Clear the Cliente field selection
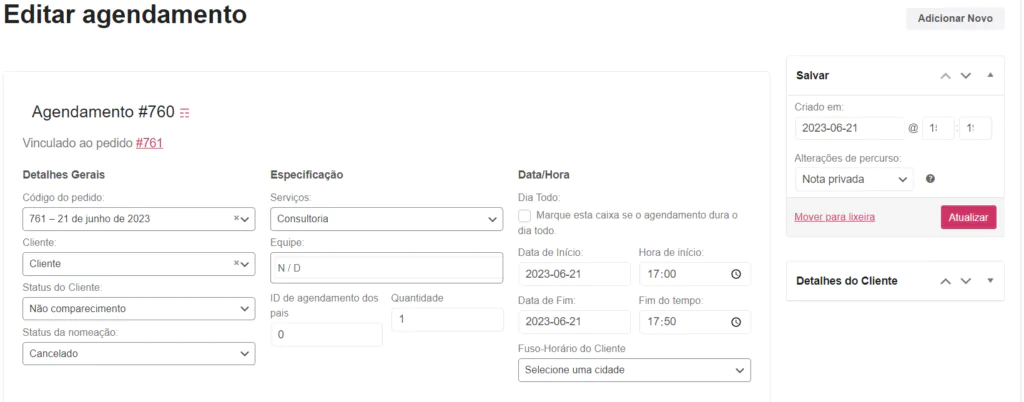The image size is (1024, 402). (236, 263)
